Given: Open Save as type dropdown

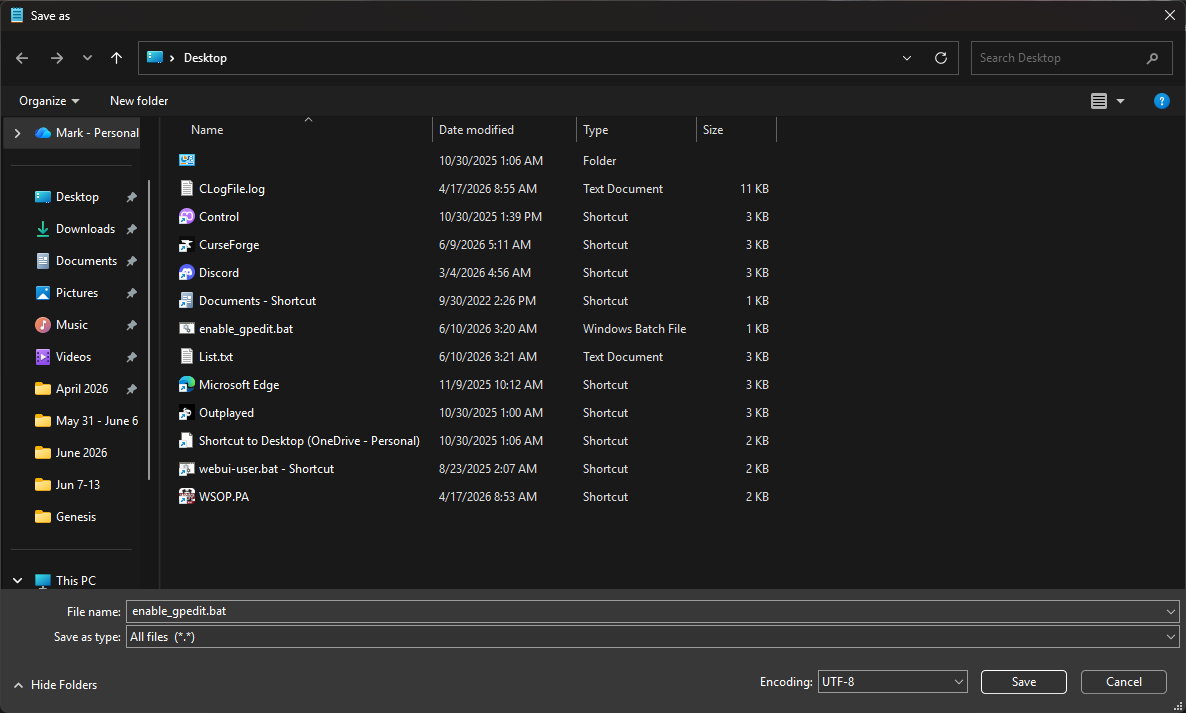Looking at the screenshot, I should pyautogui.click(x=652, y=637).
